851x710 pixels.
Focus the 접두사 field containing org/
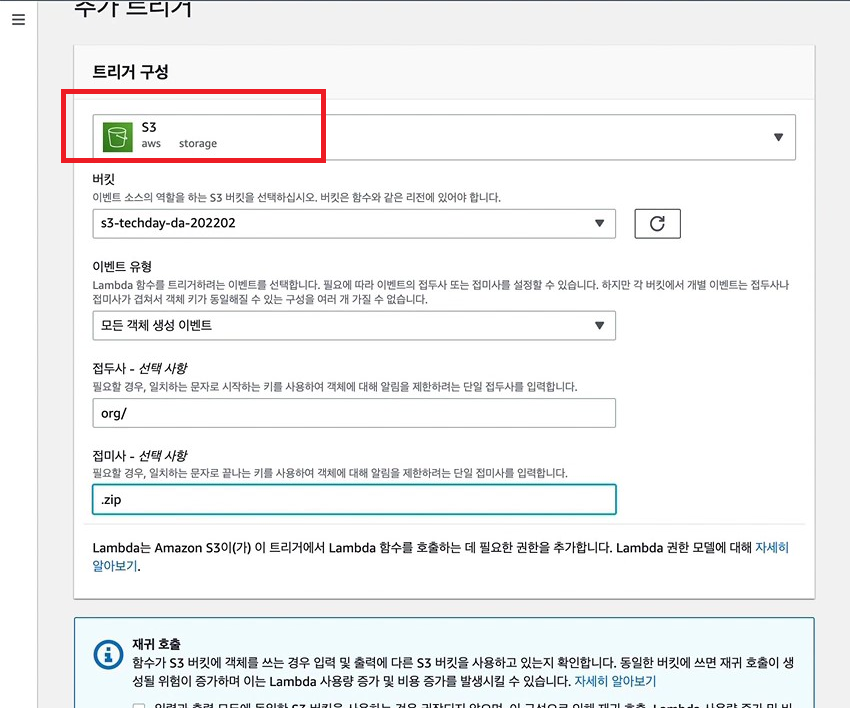(x=354, y=413)
